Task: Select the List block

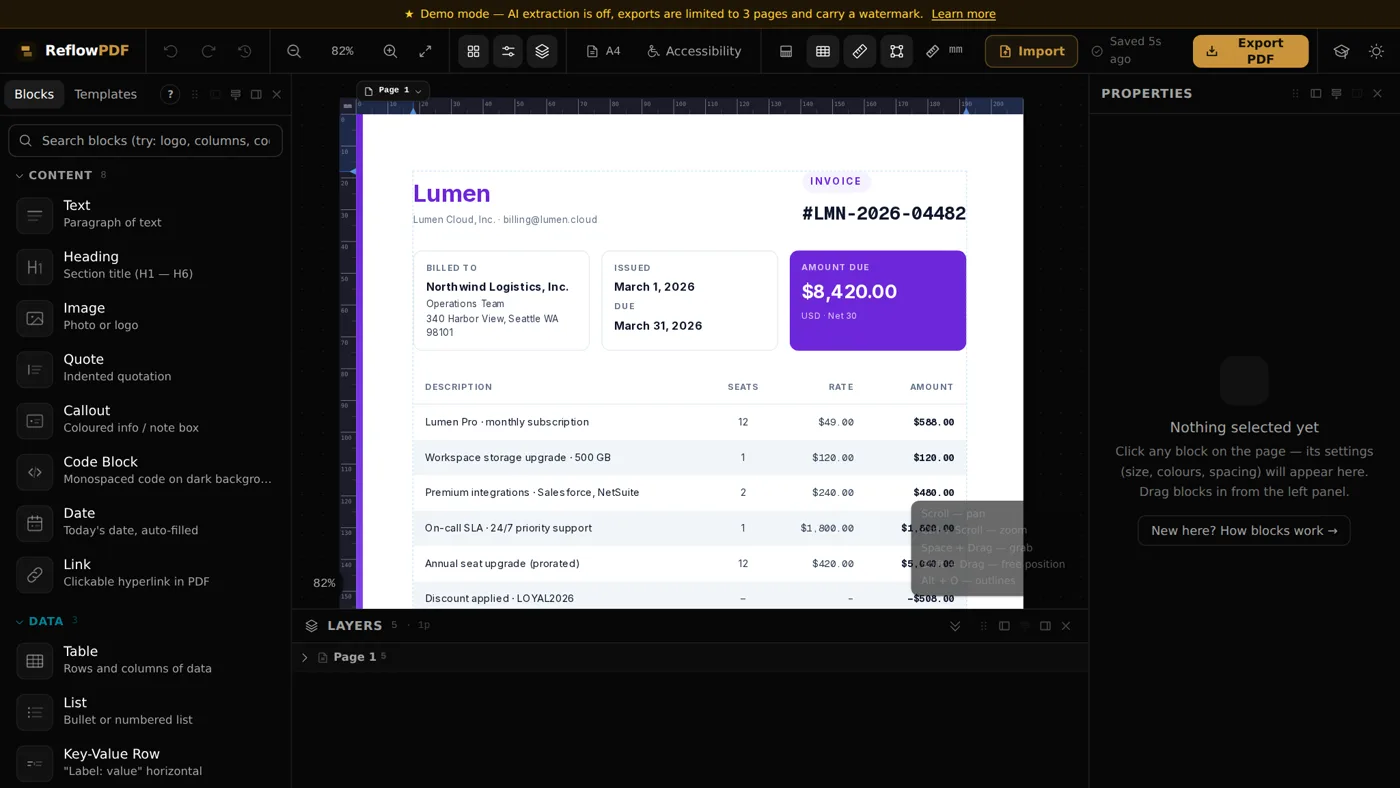Action: pyautogui.click(x=145, y=711)
